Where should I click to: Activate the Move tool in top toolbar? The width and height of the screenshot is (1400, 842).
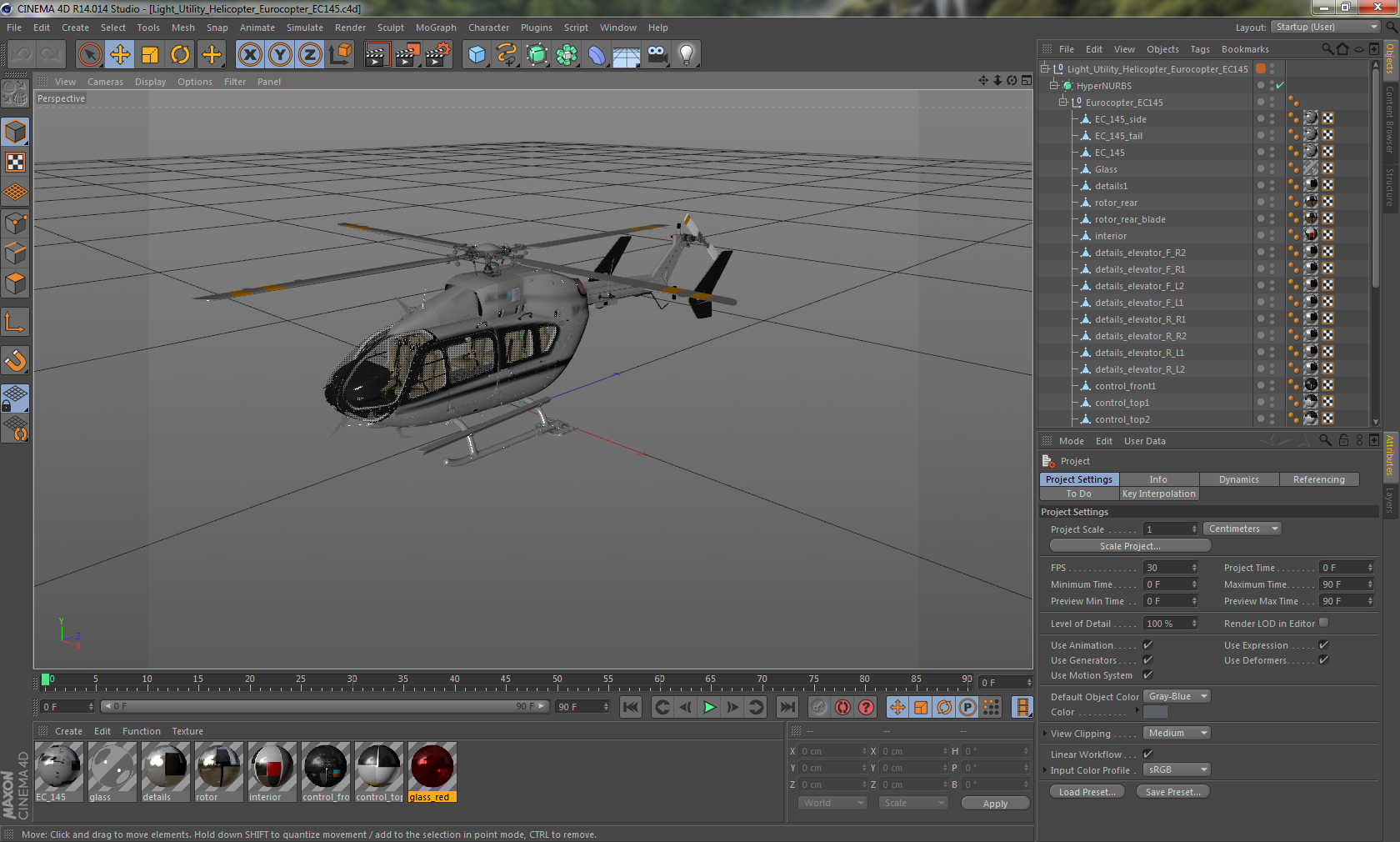click(120, 55)
